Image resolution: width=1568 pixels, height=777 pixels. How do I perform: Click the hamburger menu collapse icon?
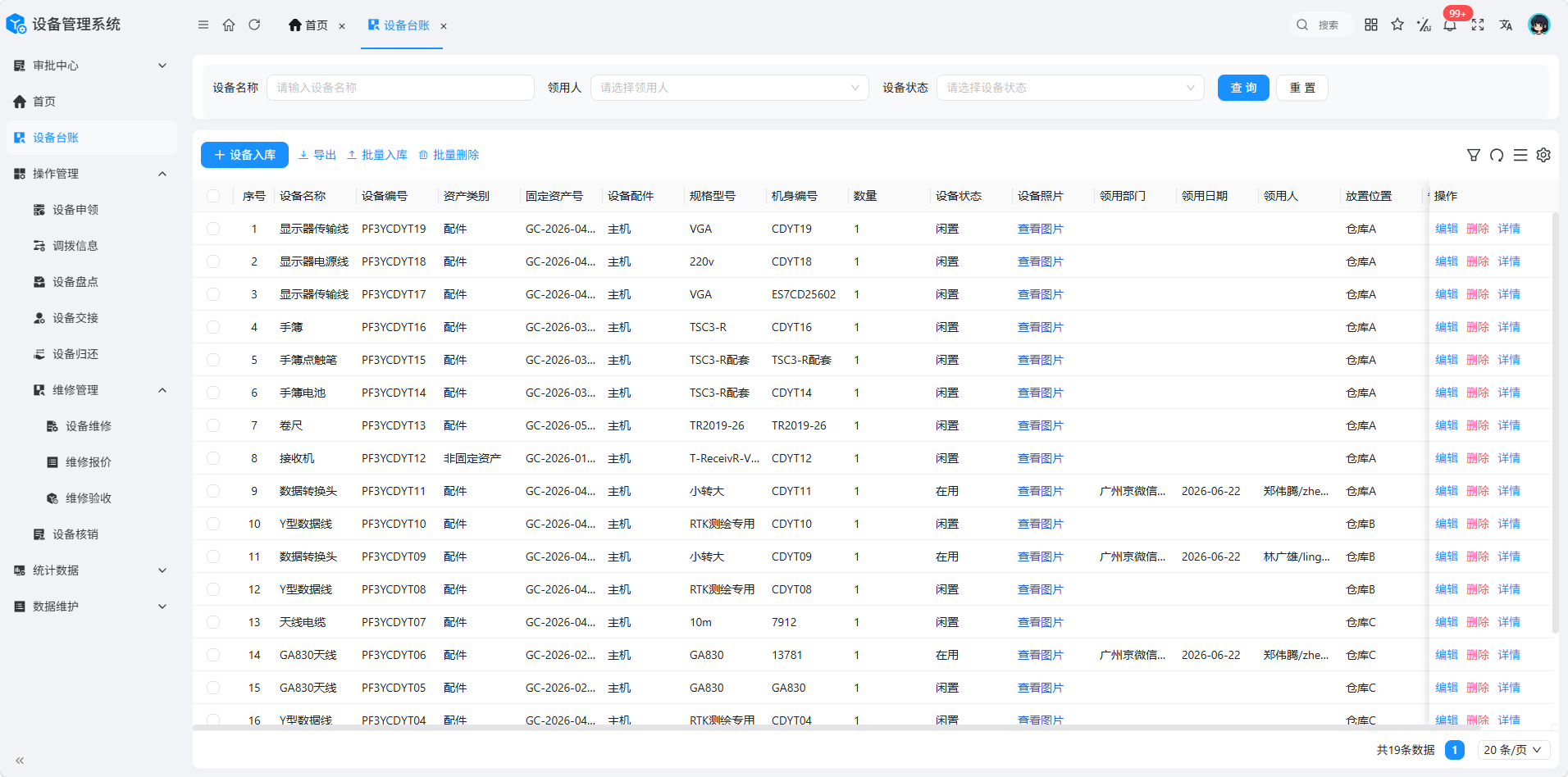point(203,25)
